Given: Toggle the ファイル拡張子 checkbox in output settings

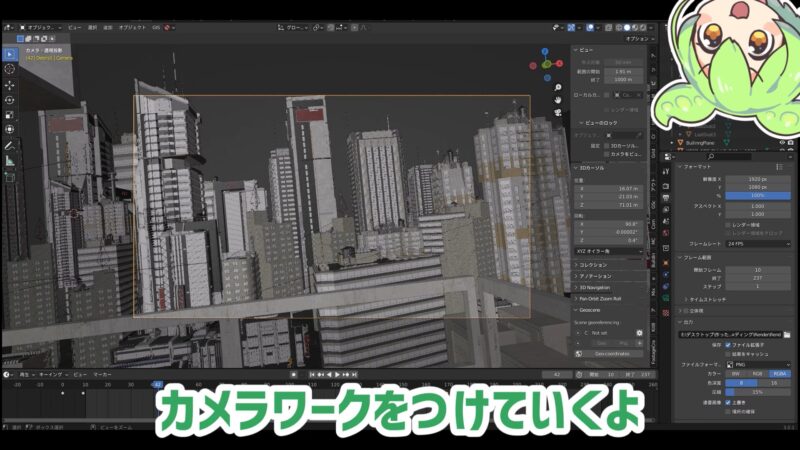Looking at the screenshot, I should 727,345.
